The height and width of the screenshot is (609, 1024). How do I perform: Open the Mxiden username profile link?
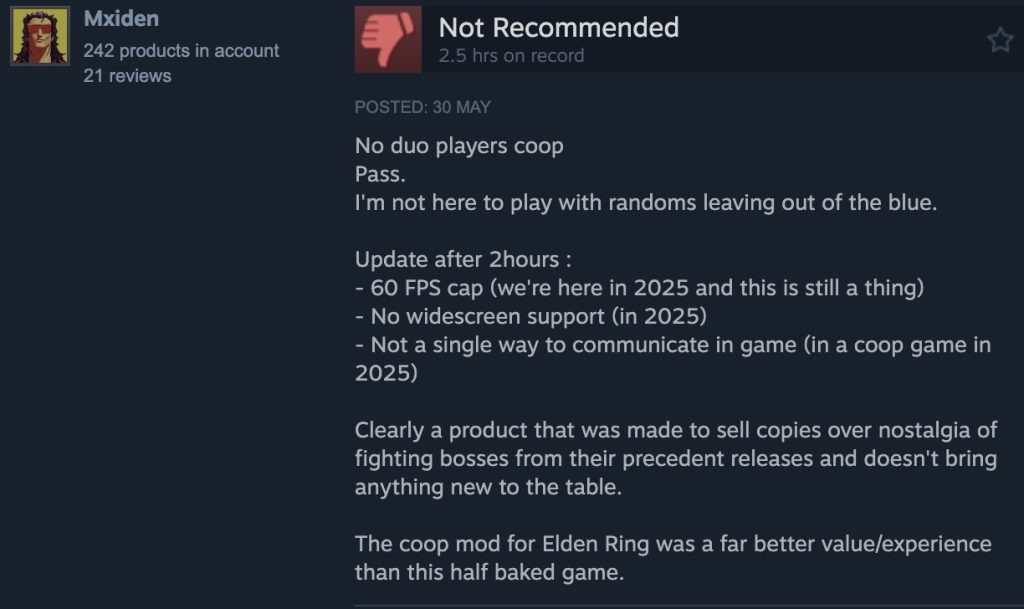click(x=121, y=18)
